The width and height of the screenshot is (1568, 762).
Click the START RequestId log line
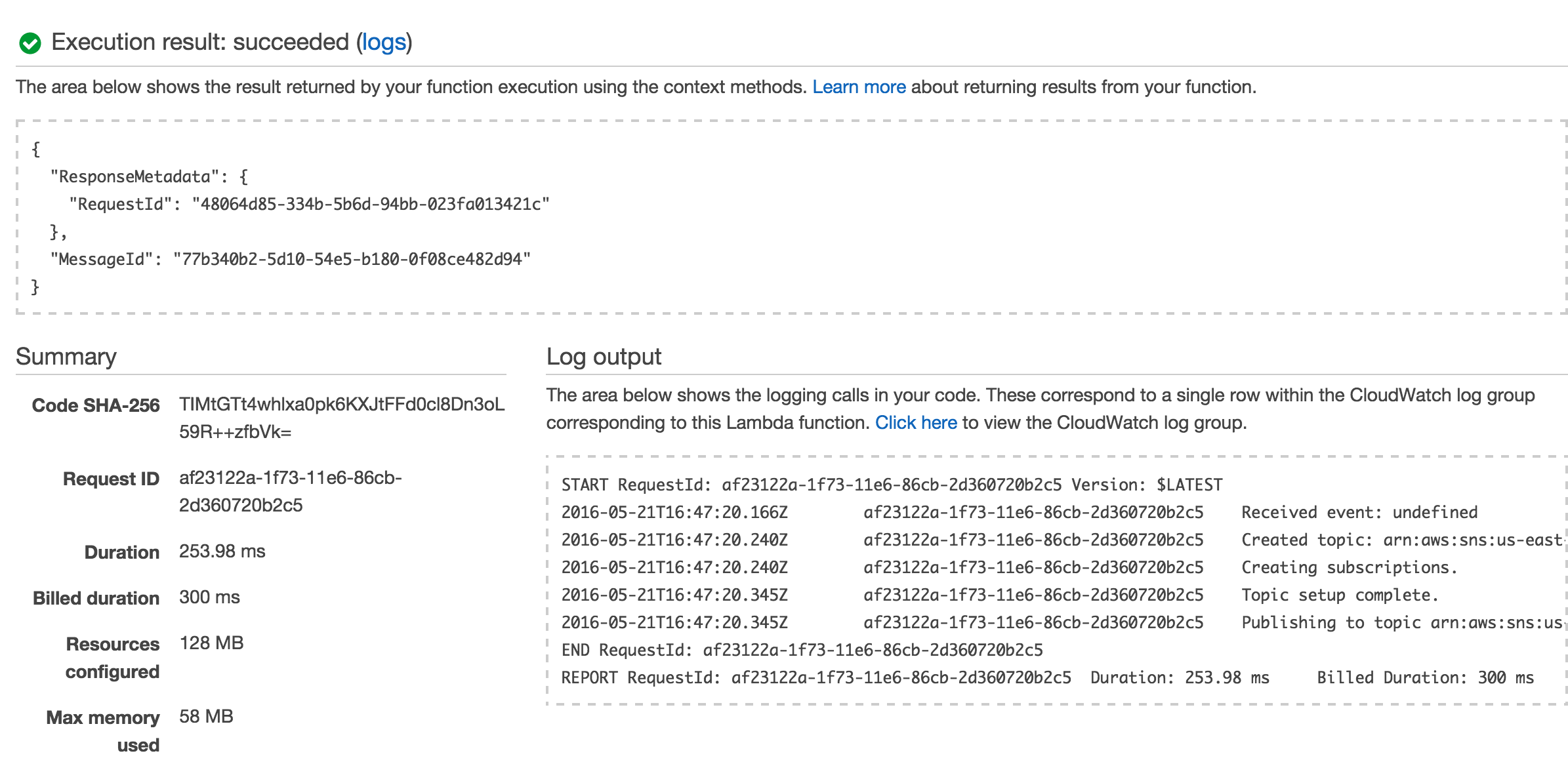(892, 485)
